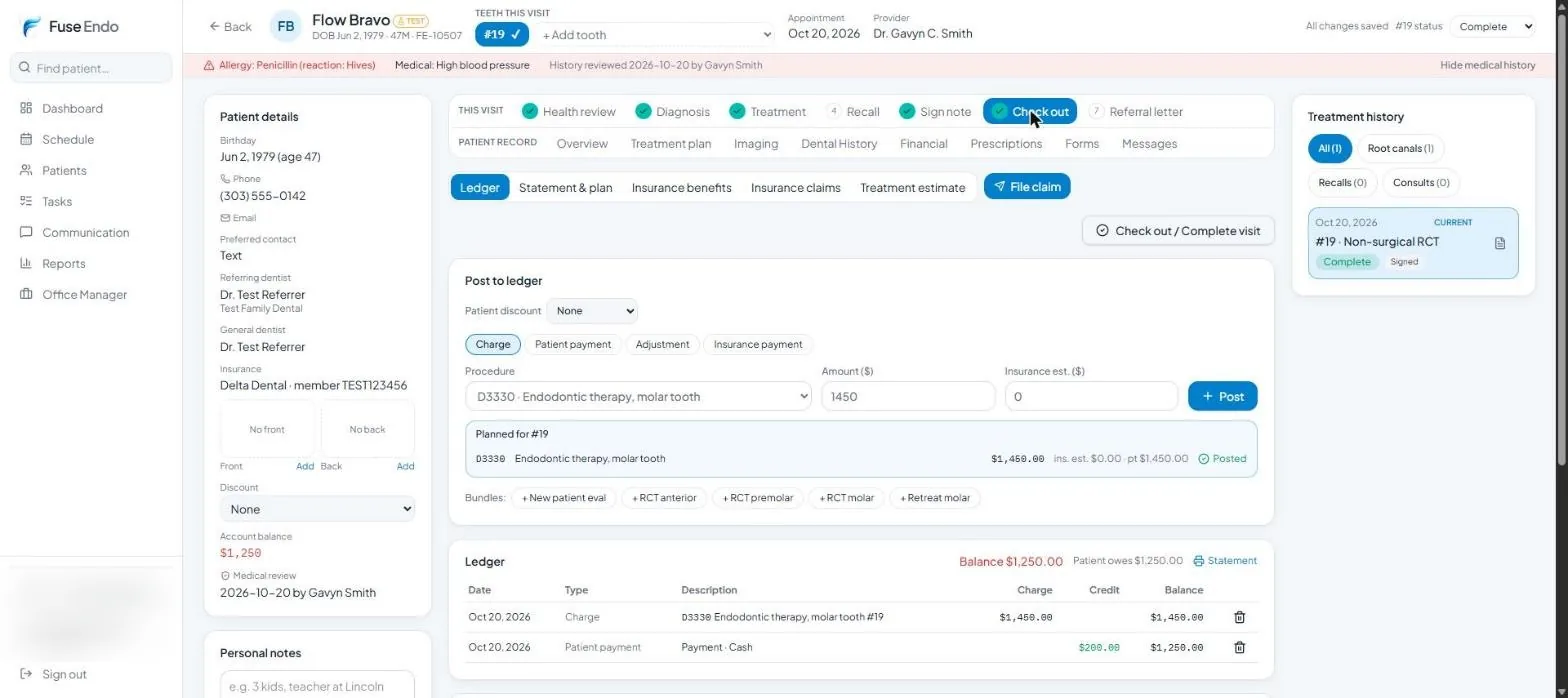Delete the Cash payment ledger row
Viewport: 1568px width, 698px height.
coord(1239,647)
